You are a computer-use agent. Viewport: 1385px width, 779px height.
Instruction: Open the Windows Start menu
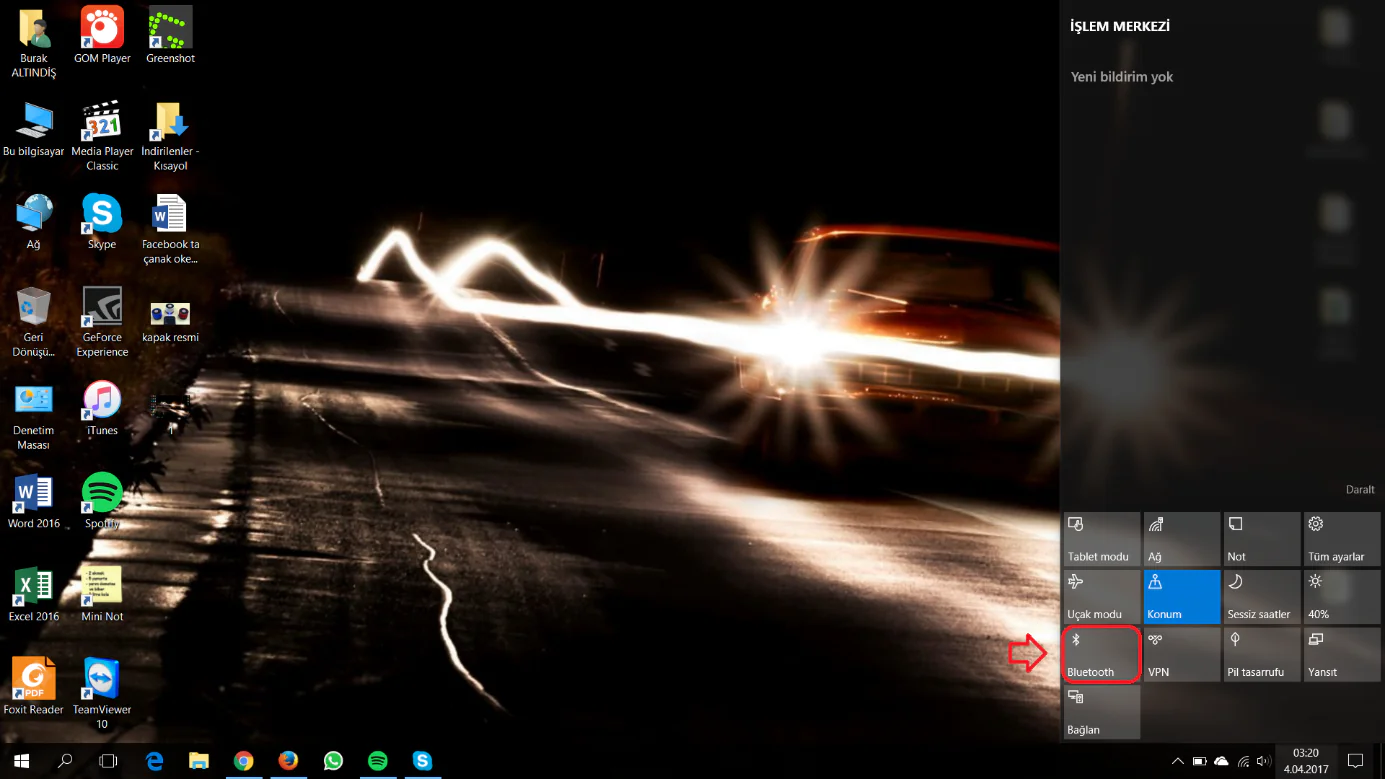pos(21,761)
